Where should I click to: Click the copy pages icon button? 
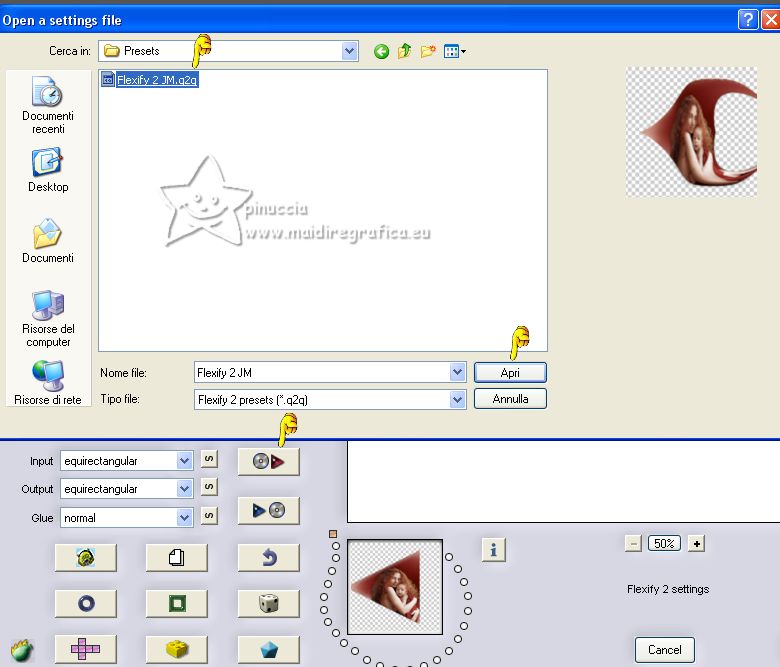coord(177,558)
